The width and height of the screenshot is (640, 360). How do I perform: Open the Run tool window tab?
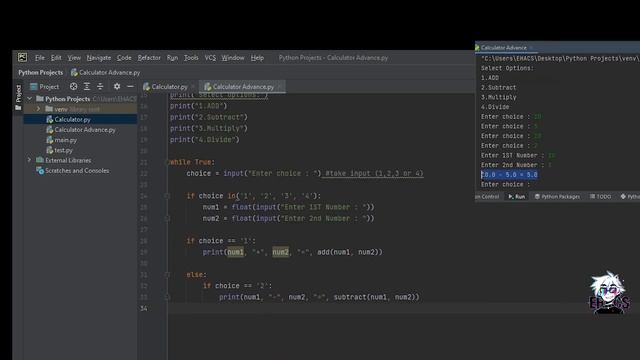516,197
